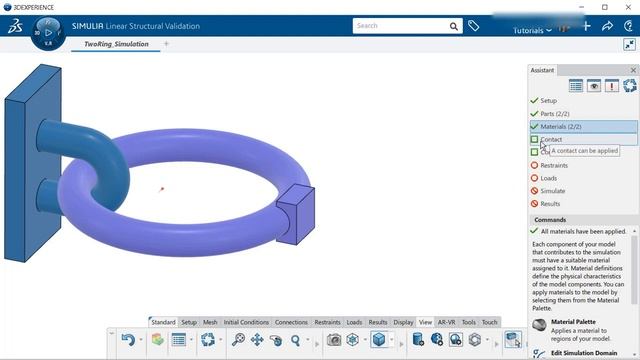Click the Undo arrow icon
Screen dimensions: 640x360
click(128, 340)
